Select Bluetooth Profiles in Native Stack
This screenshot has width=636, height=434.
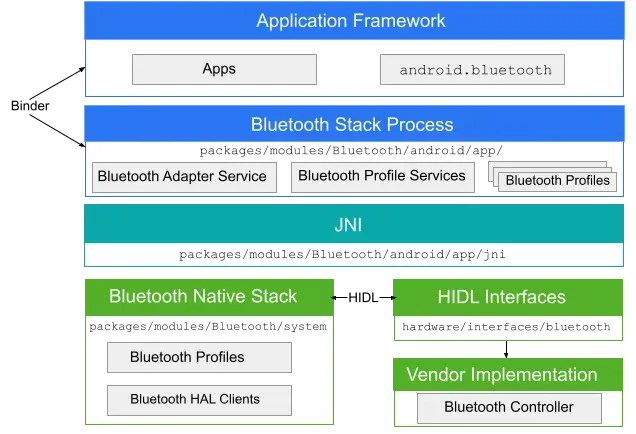pos(199,357)
